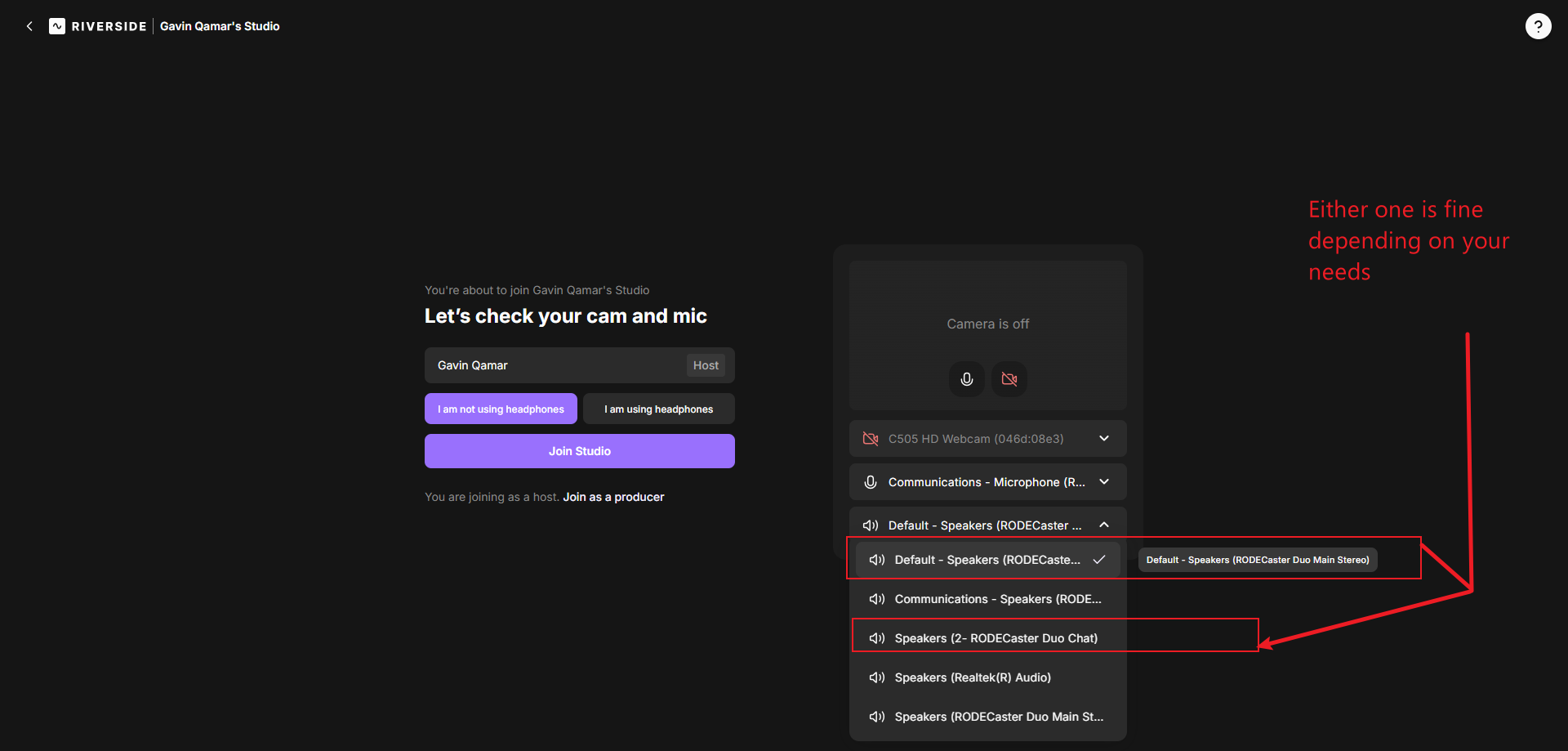This screenshot has width=1568, height=751.
Task: Click the RIVERSIDE wordmark text
Action: point(109,26)
